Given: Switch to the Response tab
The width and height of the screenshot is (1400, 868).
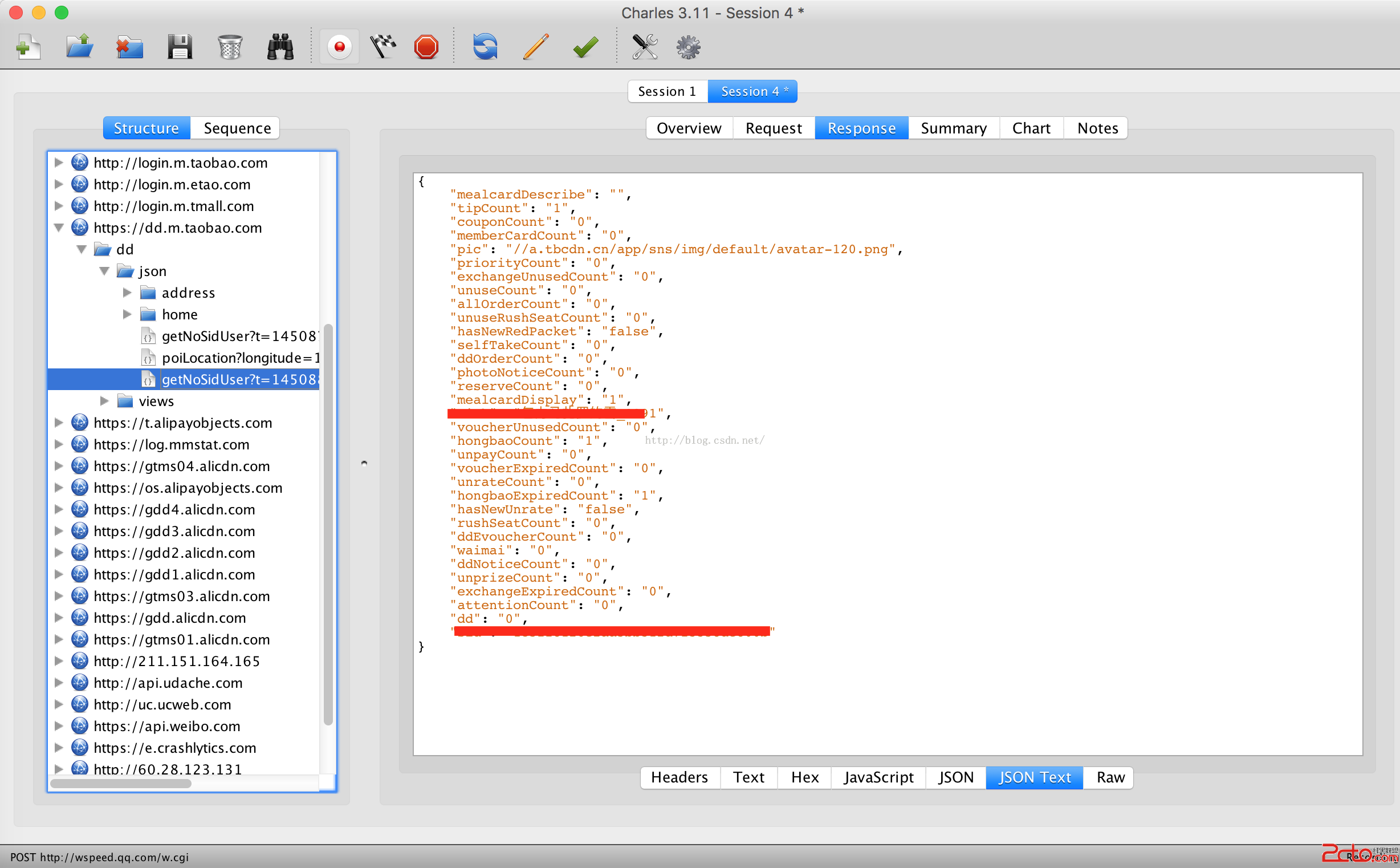Looking at the screenshot, I should point(861,128).
